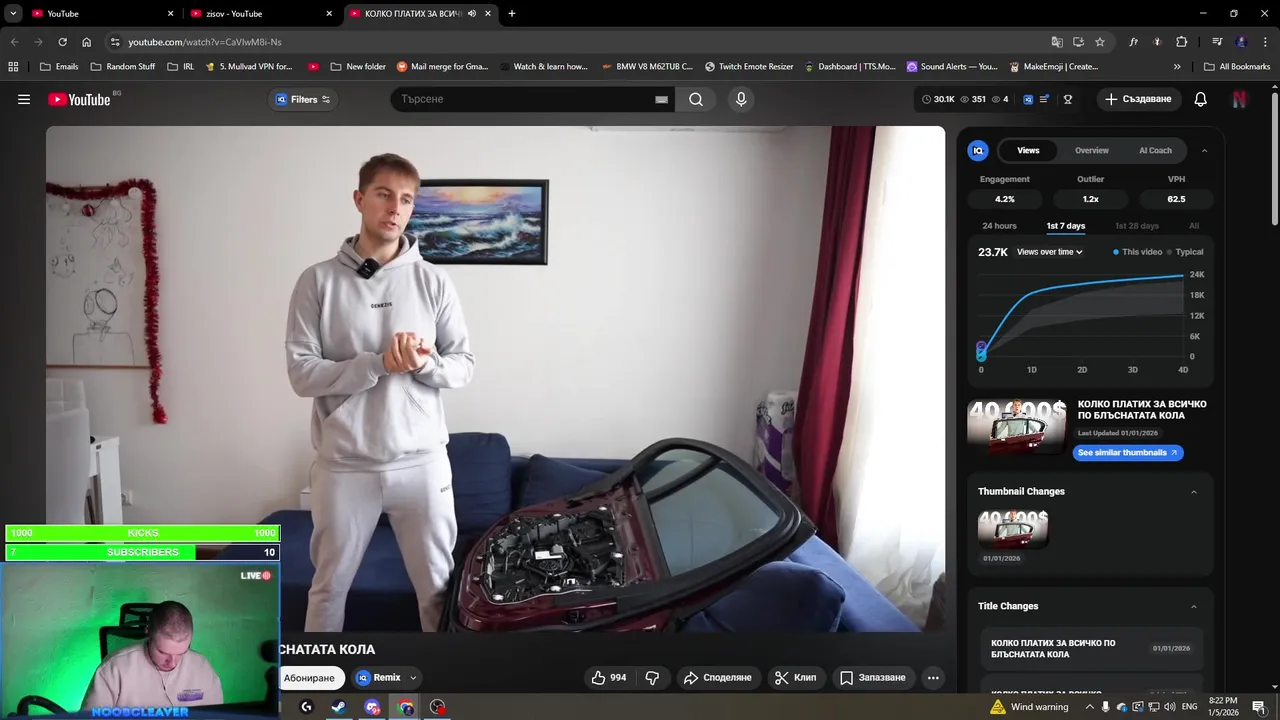1280x720 pixels.
Task: Click the Споделяне share button
Action: (718, 677)
